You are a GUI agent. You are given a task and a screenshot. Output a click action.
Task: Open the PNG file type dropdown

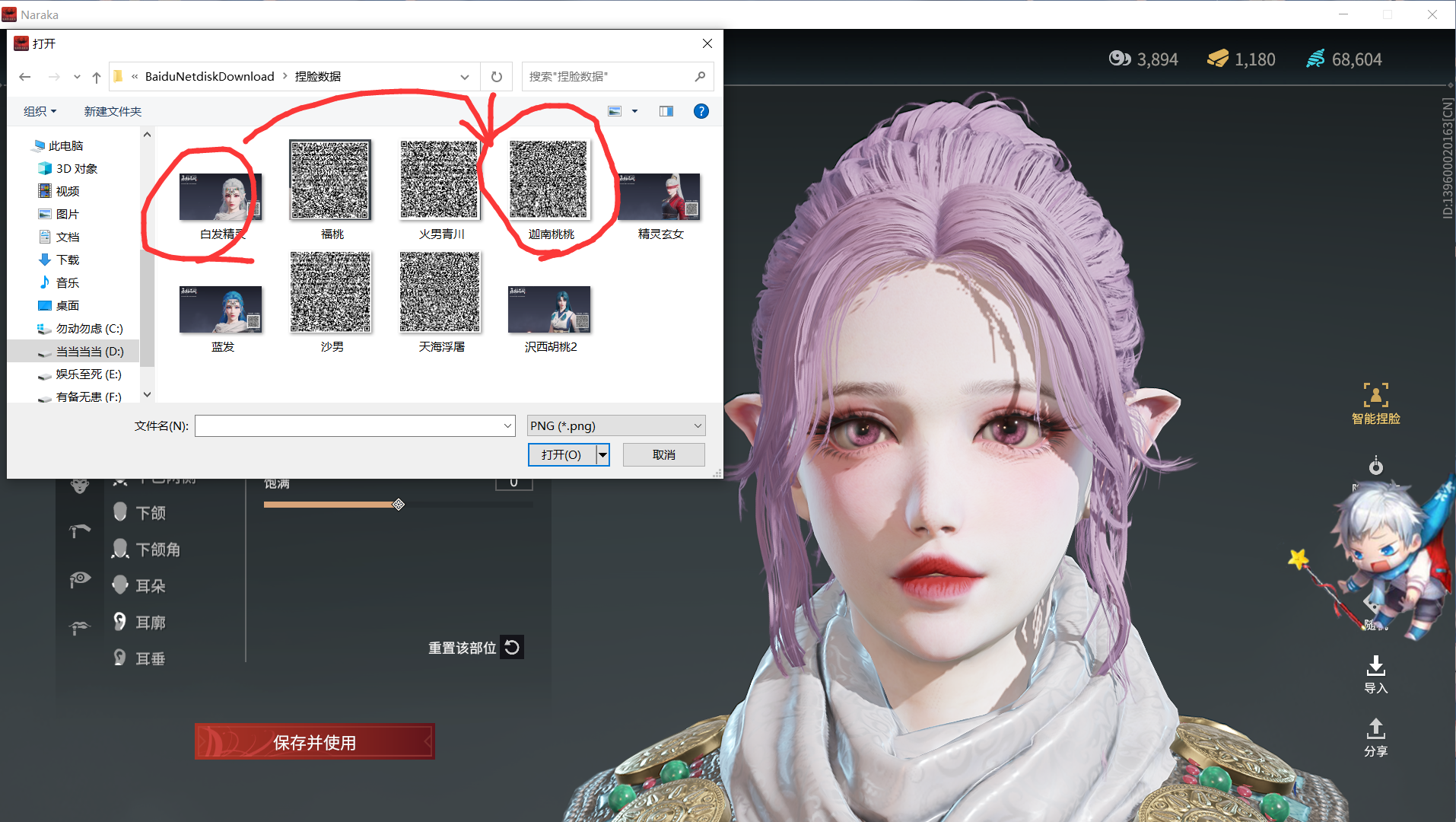[616, 425]
